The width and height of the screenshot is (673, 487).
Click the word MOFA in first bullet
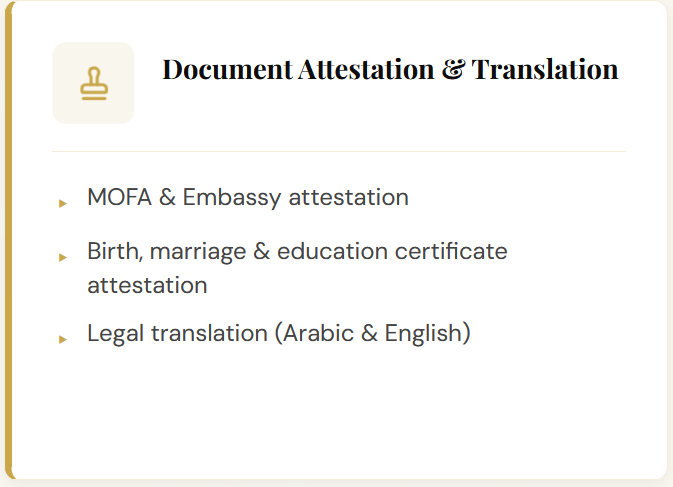tap(119, 197)
